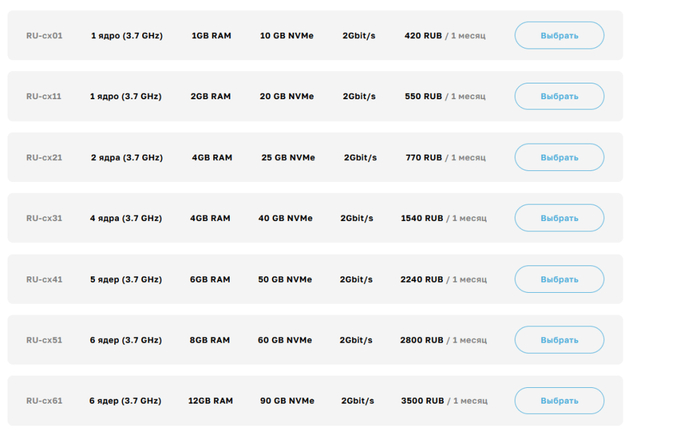Click the RU-cx01 plan name
The width and height of the screenshot is (700, 431).
click(x=44, y=36)
